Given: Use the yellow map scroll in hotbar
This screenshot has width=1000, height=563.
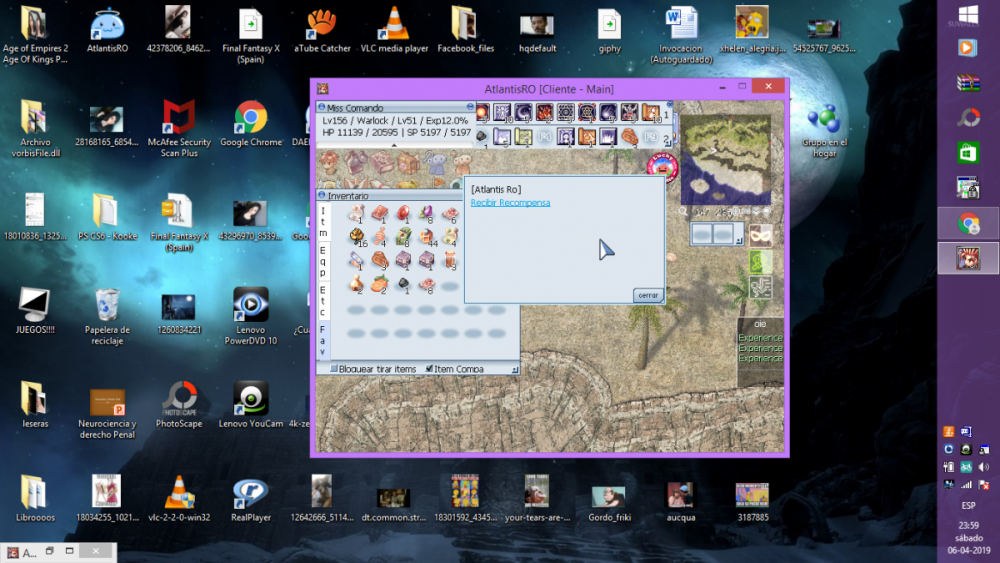Looking at the screenshot, I should click(523, 136).
